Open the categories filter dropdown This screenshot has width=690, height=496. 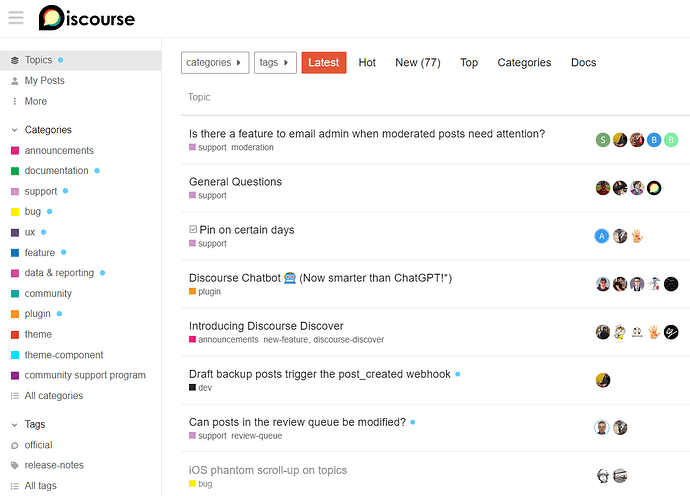[x=215, y=62]
